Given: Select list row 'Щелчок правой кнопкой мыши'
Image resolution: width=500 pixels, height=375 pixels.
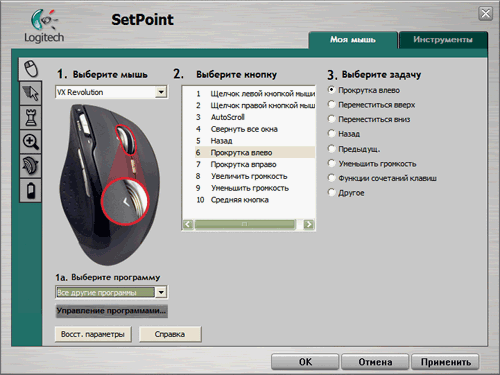Looking at the screenshot, I should coord(255,105).
